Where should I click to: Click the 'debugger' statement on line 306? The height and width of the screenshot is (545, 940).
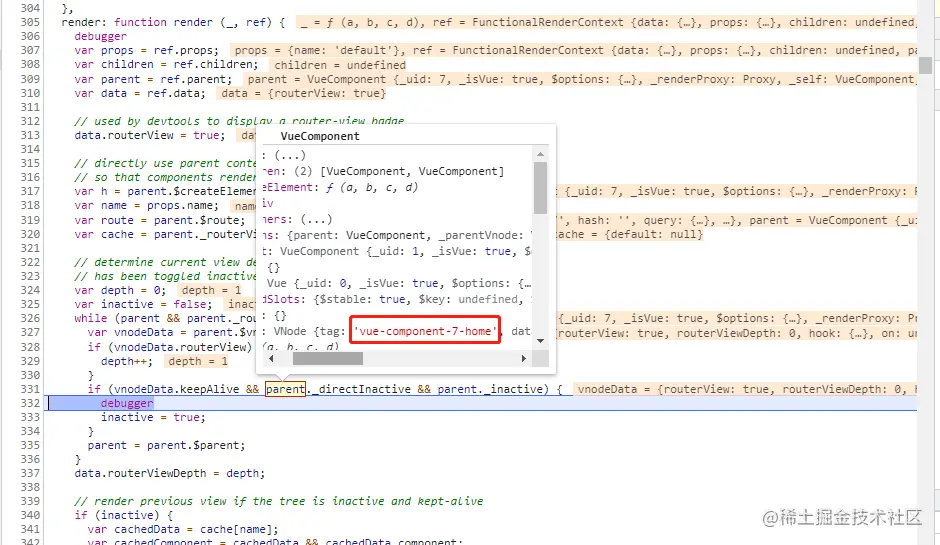101,36
